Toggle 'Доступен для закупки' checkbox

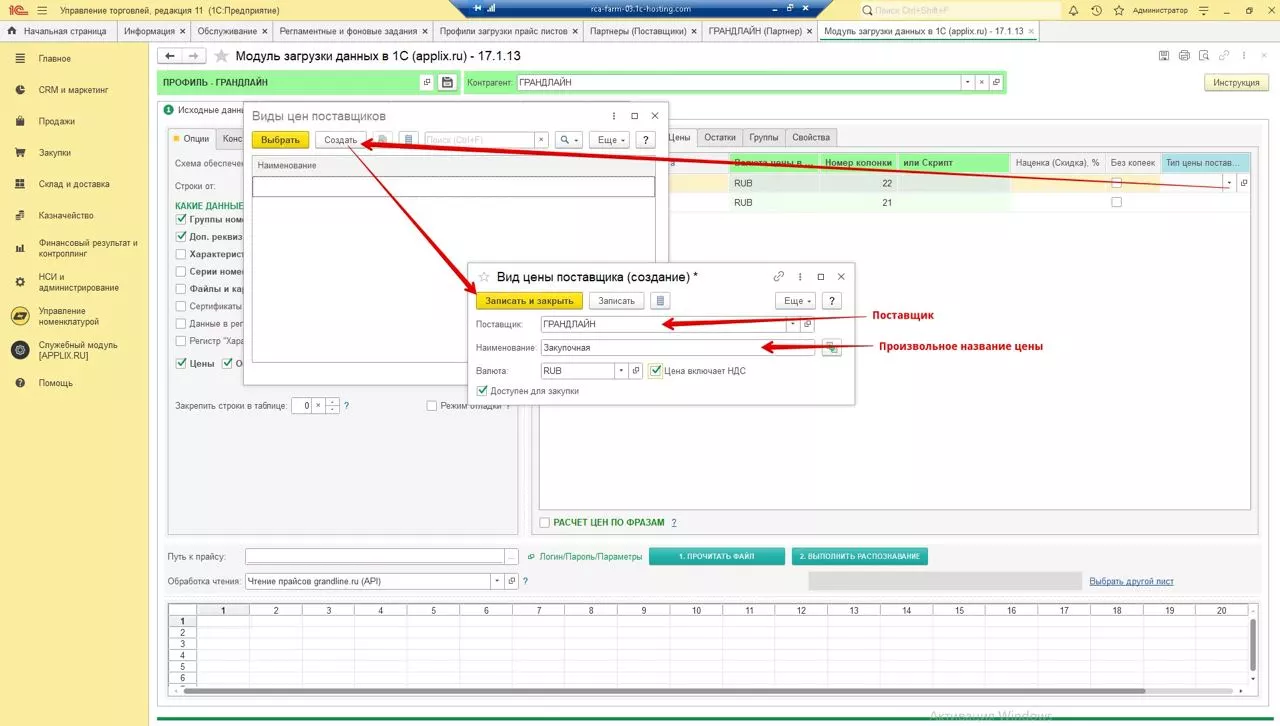pyautogui.click(x=483, y=391)
